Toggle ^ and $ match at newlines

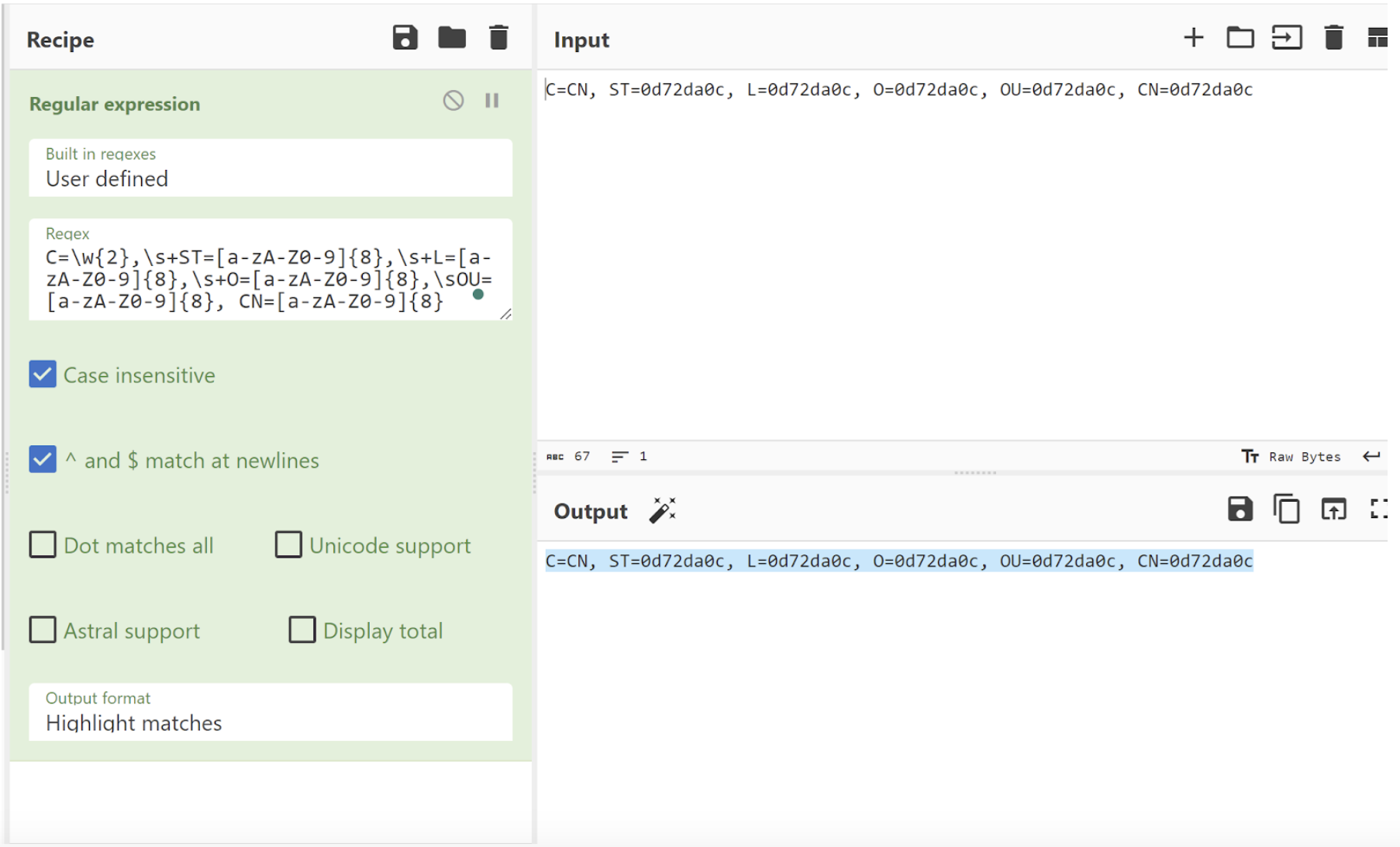coord(43,460)
